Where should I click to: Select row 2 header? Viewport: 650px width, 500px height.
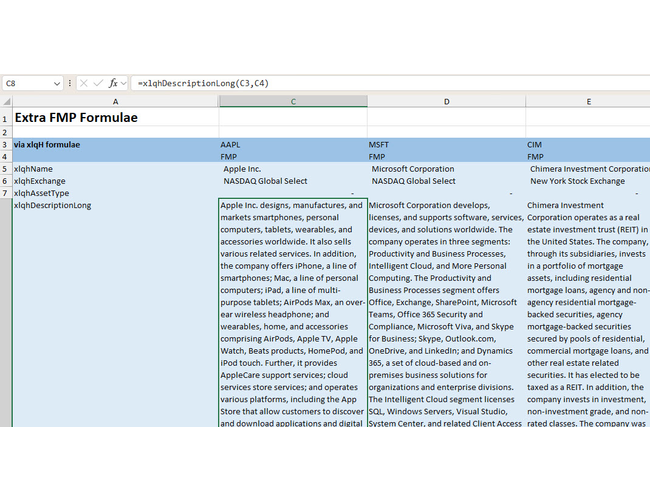tap(6, 132)
